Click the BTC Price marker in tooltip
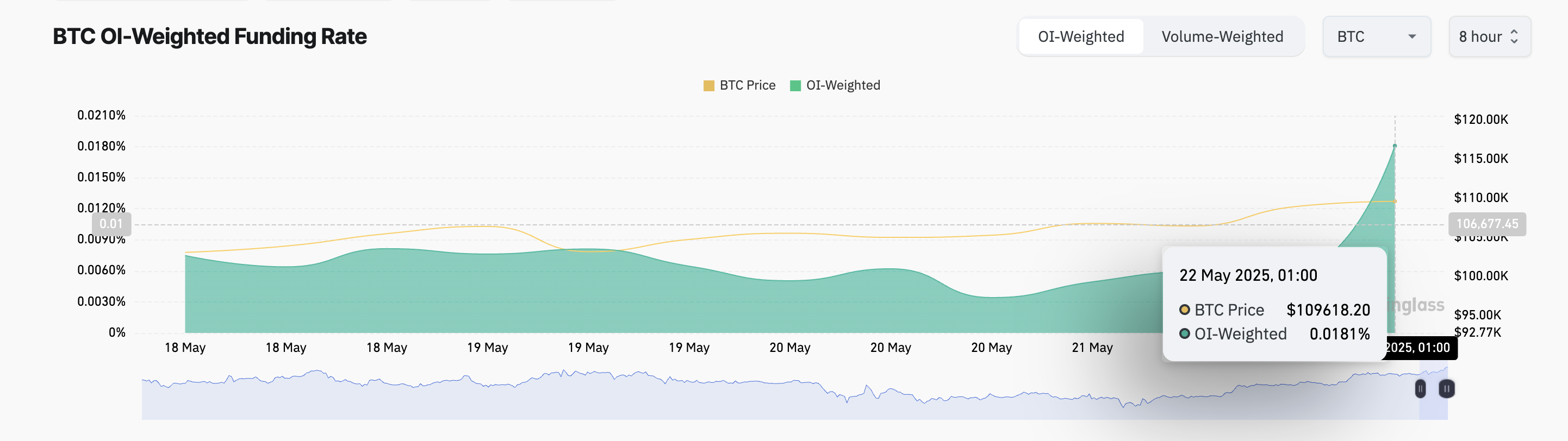The height and width of the screenshot is (441, 1568). click(1185, 310)
